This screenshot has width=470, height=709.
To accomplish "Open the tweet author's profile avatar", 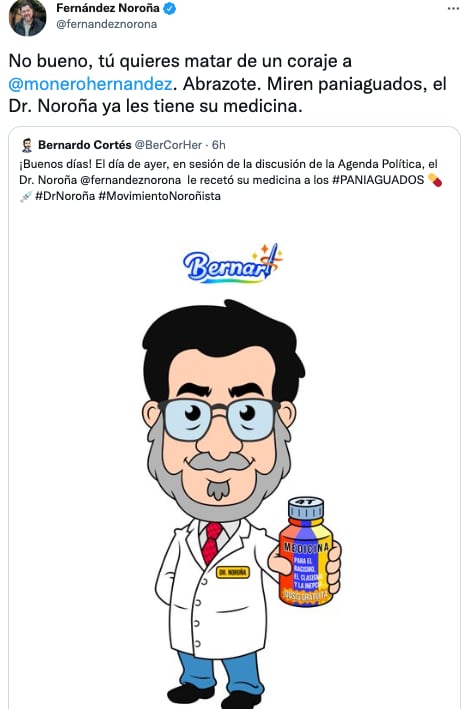I will pyautogui.click(x=27, y=19).
